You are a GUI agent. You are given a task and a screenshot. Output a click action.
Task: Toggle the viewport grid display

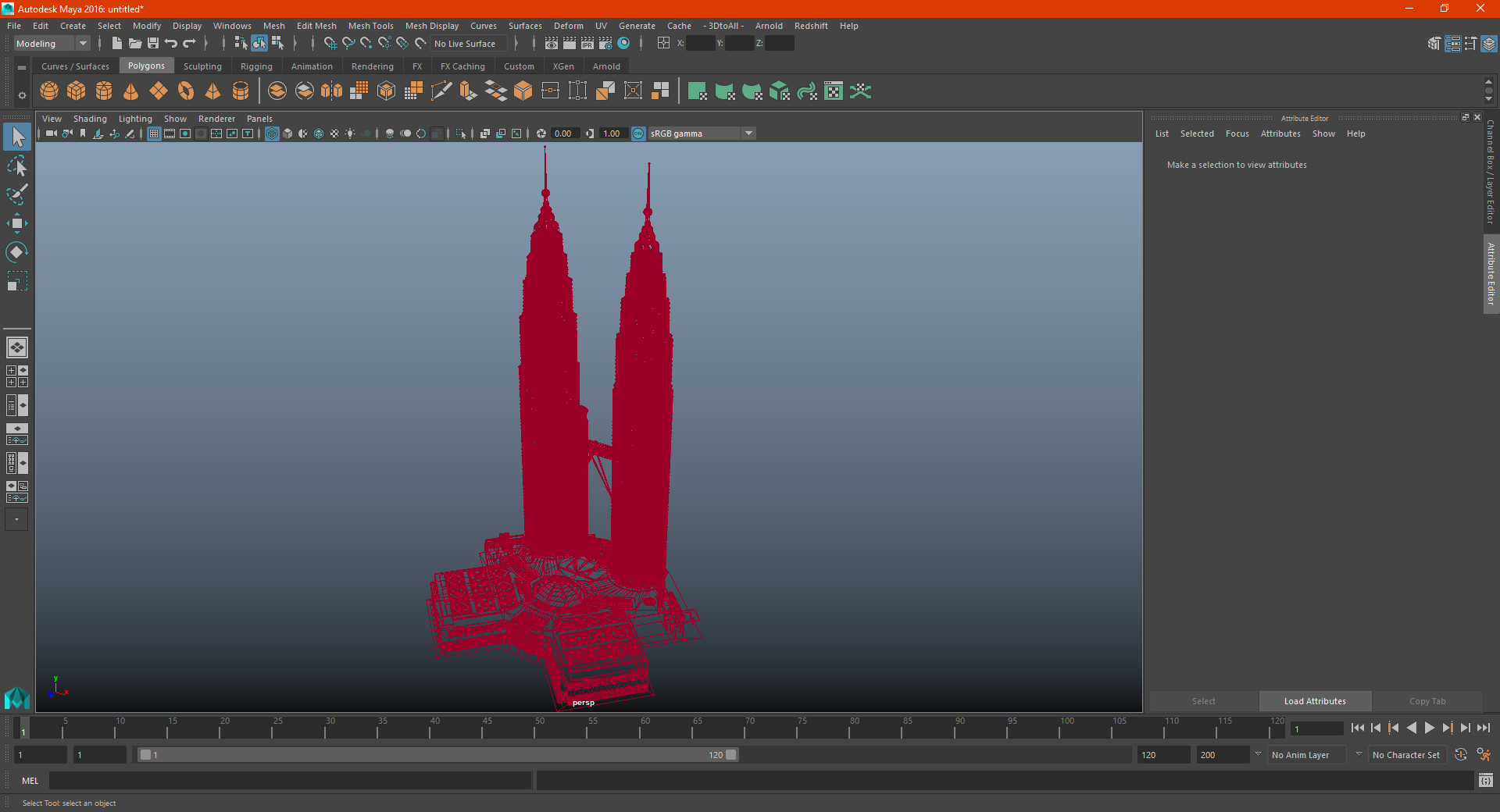point(154,134)
